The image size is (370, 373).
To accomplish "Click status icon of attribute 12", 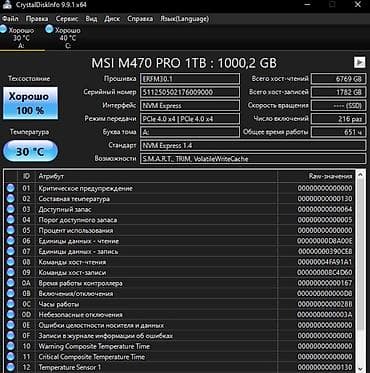I will click(x=11, y=367).
